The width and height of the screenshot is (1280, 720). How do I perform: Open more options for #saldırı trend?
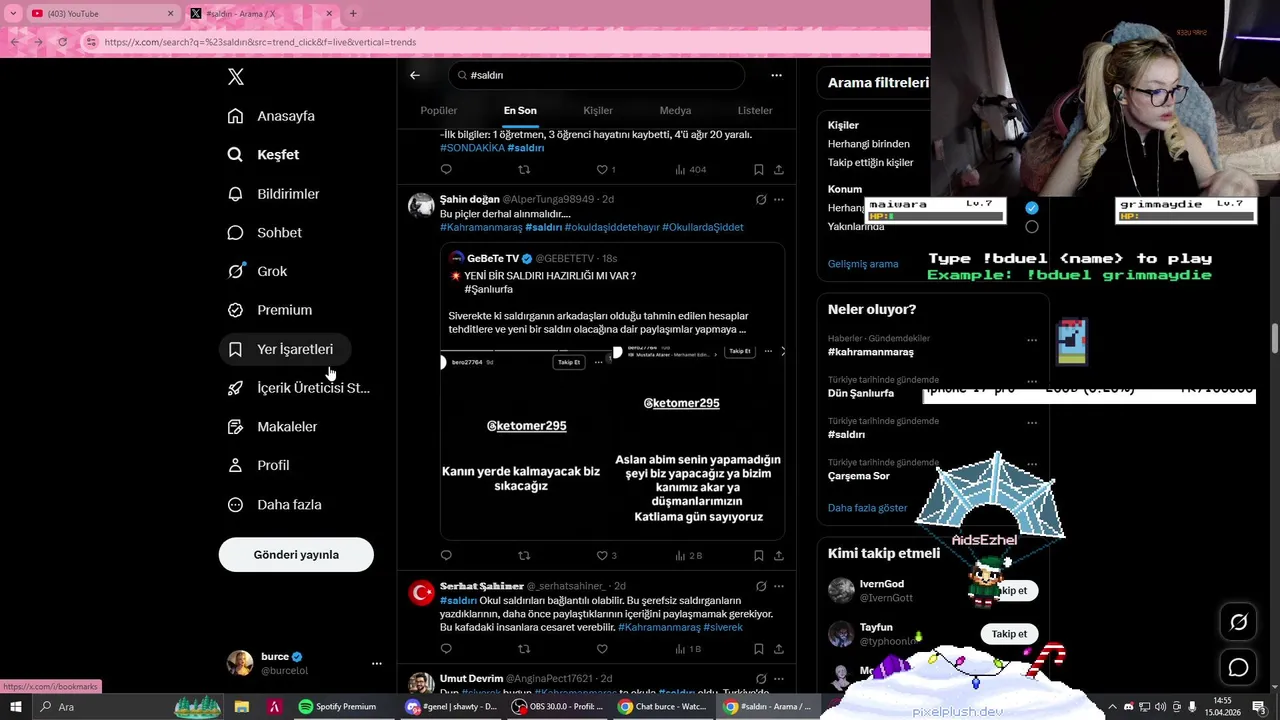1032,422
